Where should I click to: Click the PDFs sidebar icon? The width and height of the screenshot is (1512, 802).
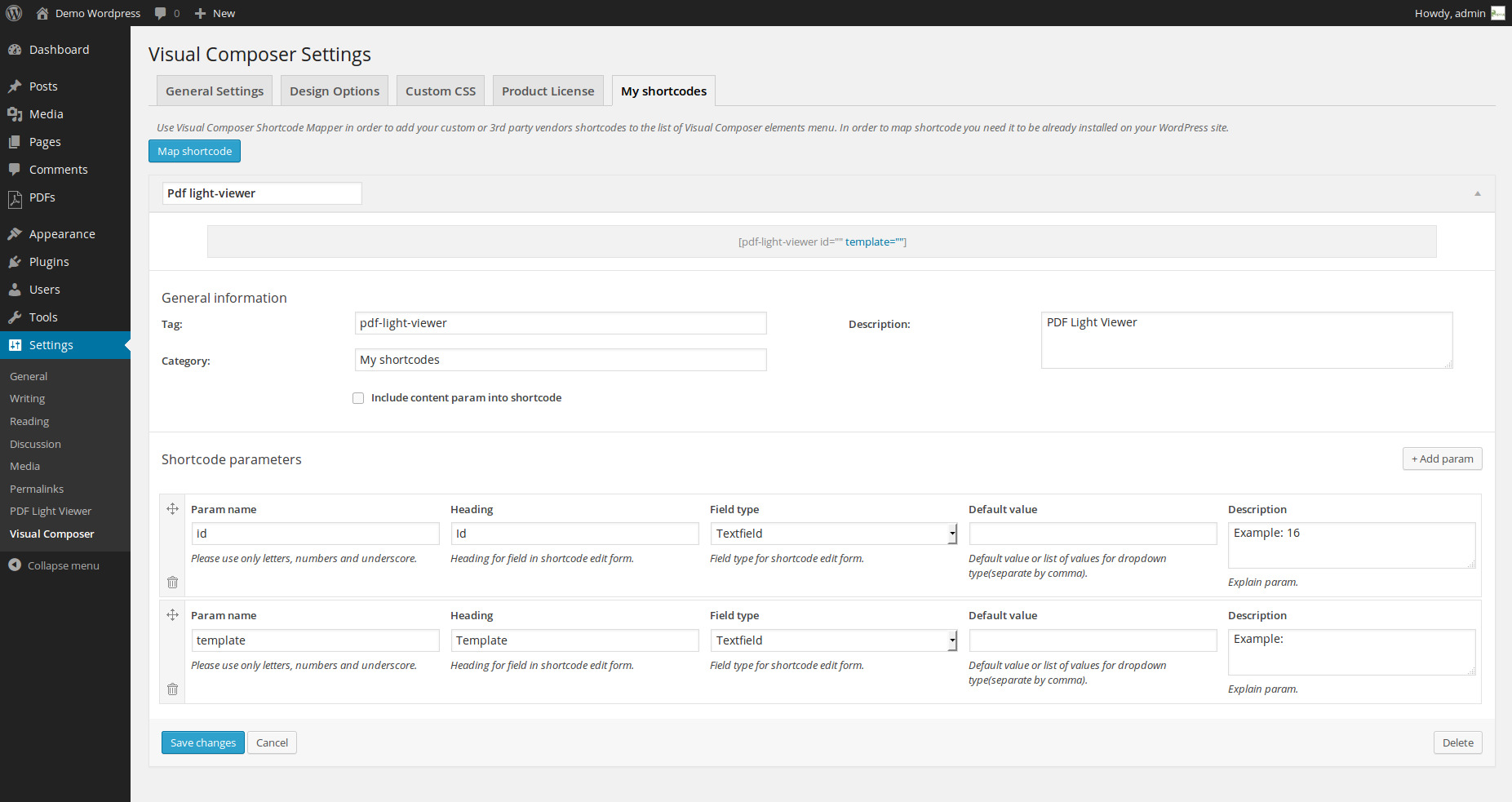(15, 198)
